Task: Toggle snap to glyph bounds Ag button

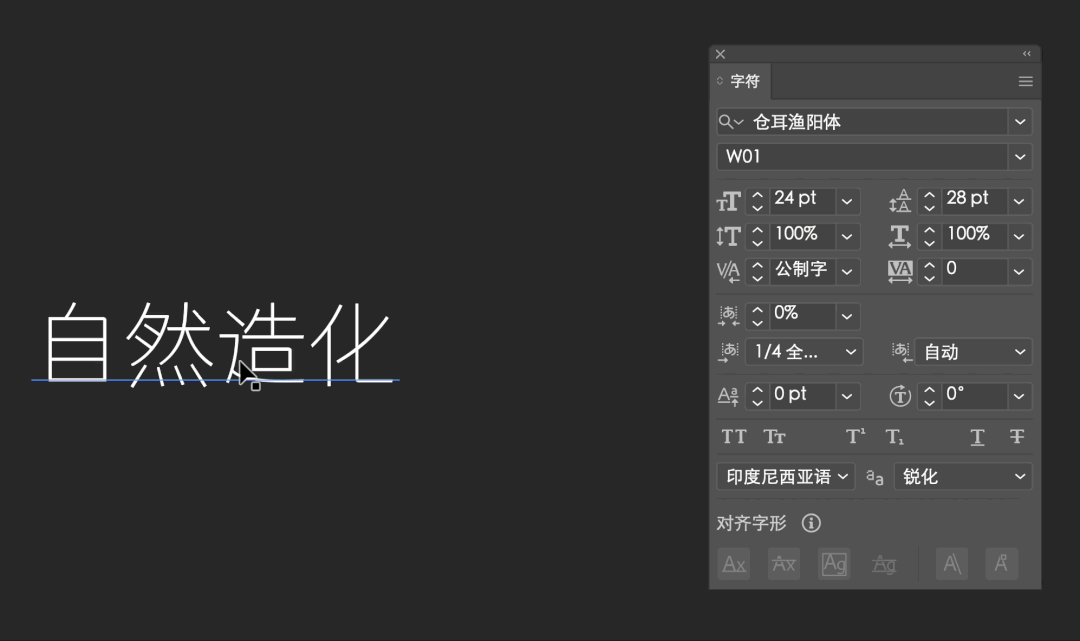Action: (834, 564)
